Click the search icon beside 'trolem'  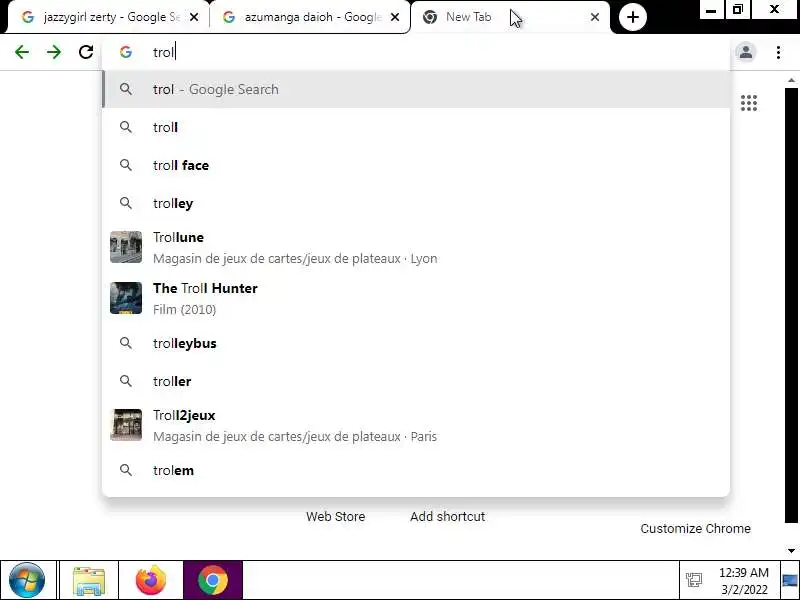pyautogui.click(x=126, y=470)
